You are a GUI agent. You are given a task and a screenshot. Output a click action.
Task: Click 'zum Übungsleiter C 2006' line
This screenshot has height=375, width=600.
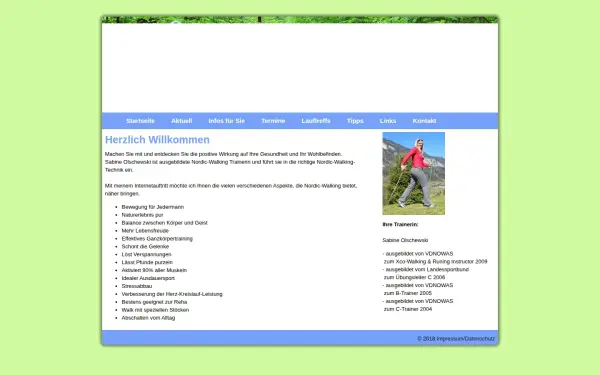click(x=414, y=277)
